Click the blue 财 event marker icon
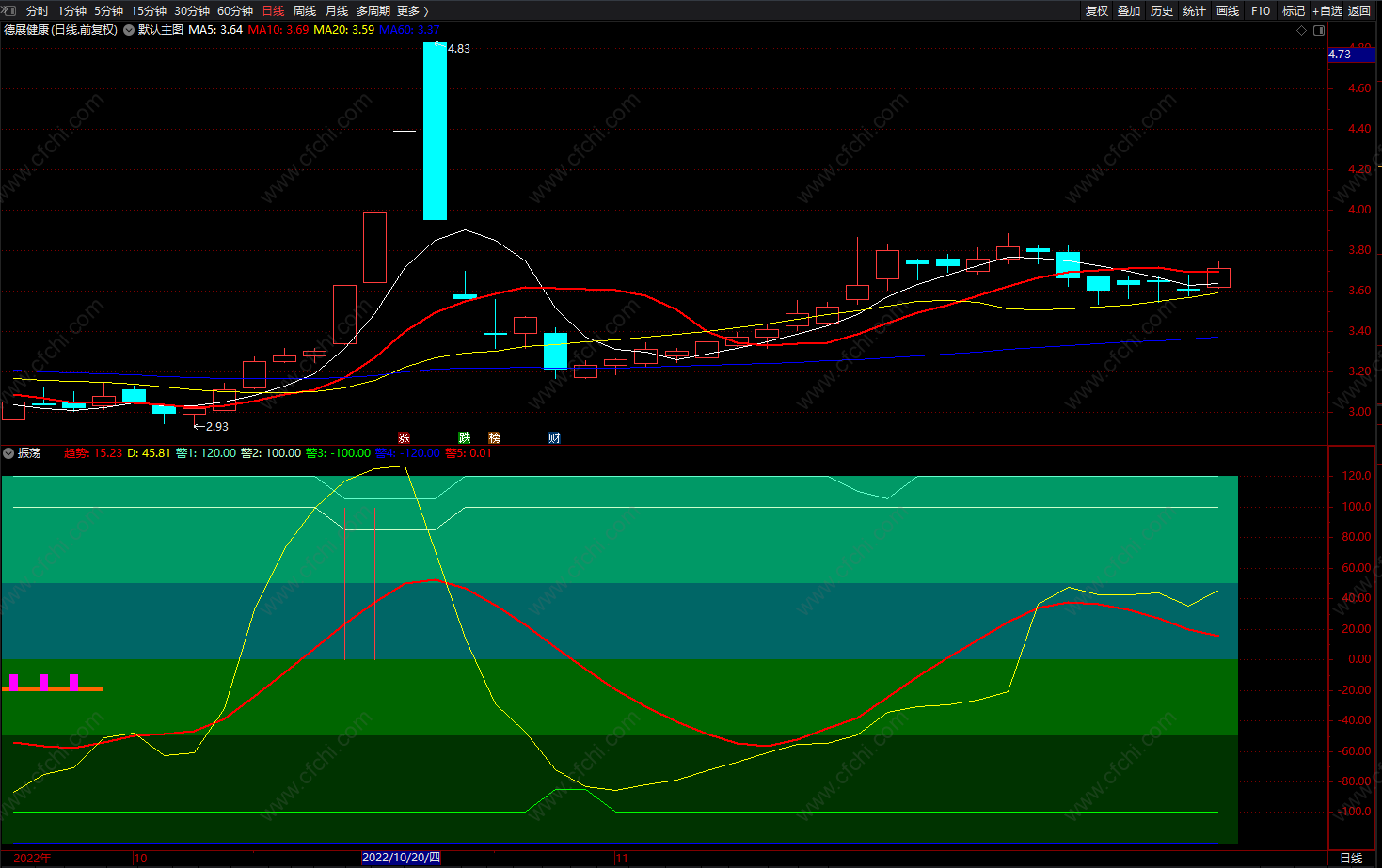This screenshot has height=868, width=1382. [x=554, y=438]
